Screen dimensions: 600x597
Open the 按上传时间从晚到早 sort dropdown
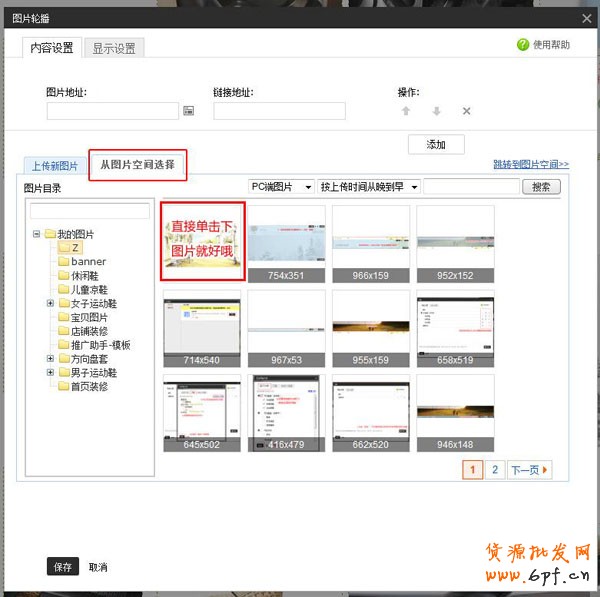pyautogui.click(x=368, y=187)
